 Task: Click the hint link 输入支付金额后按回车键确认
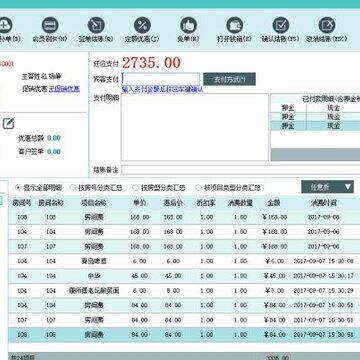click(x=162, y=89)
